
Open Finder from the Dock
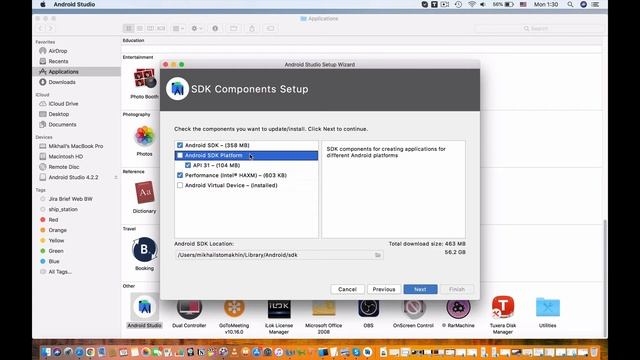pos(46,351)
